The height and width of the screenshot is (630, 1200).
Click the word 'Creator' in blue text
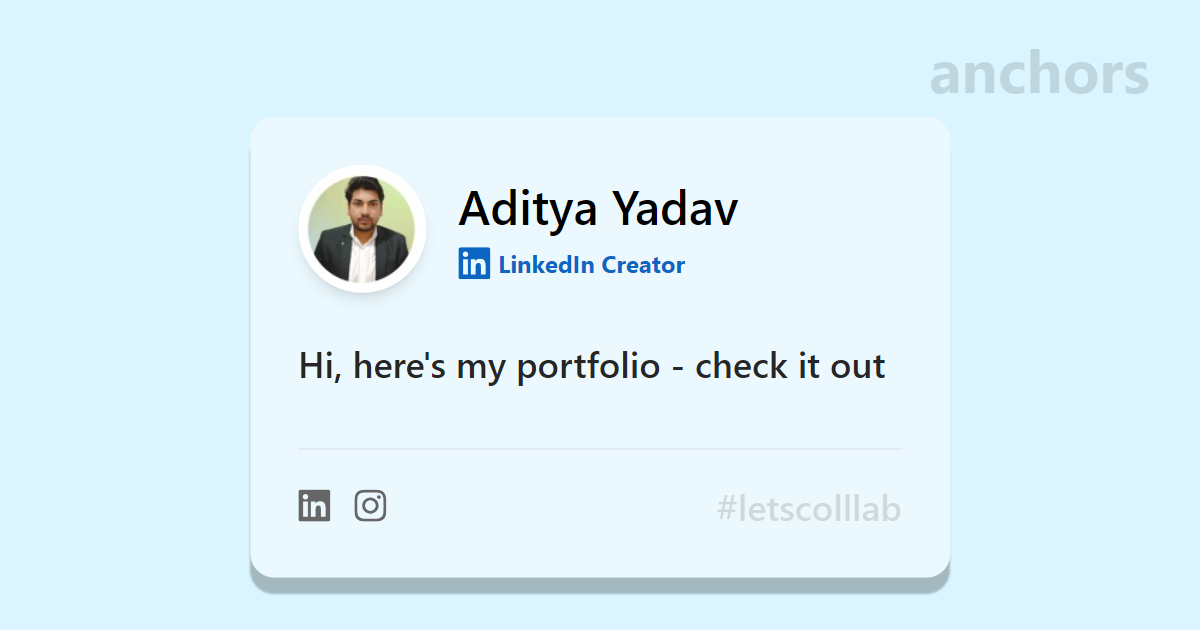point(643,265)
